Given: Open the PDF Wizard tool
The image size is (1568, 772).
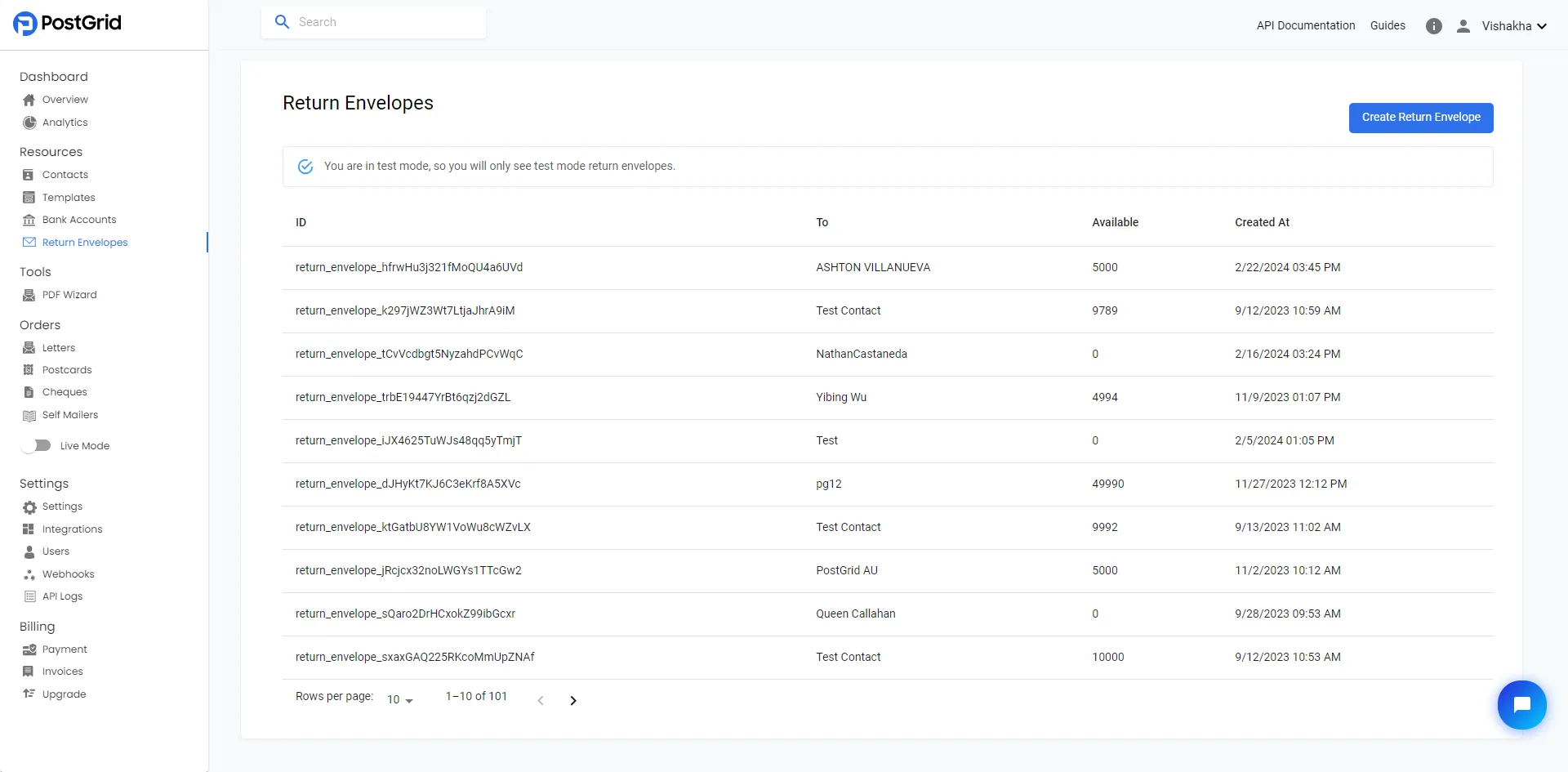Looking at the screenshot, I should click(69, 294).
